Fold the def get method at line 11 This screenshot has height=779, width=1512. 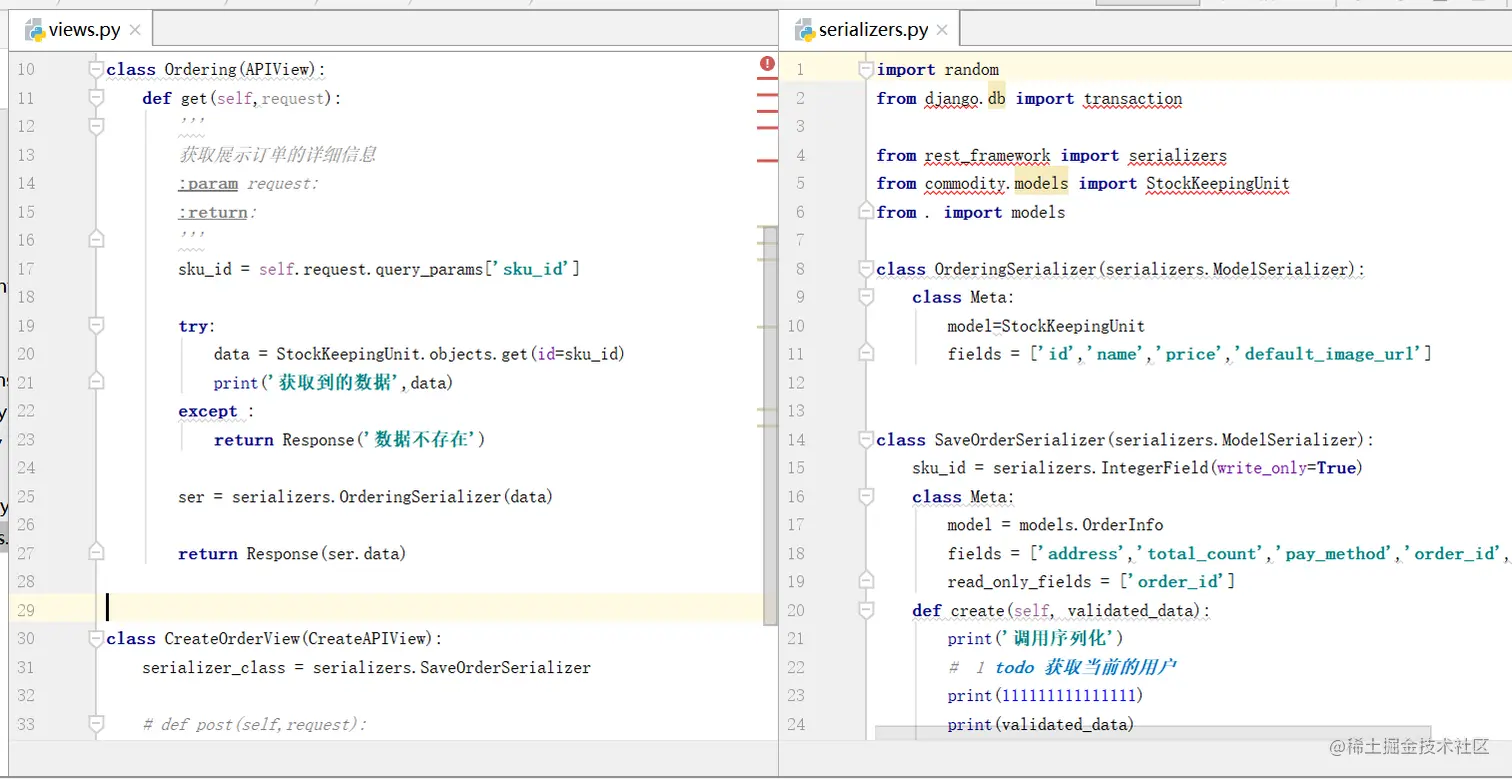96,98
